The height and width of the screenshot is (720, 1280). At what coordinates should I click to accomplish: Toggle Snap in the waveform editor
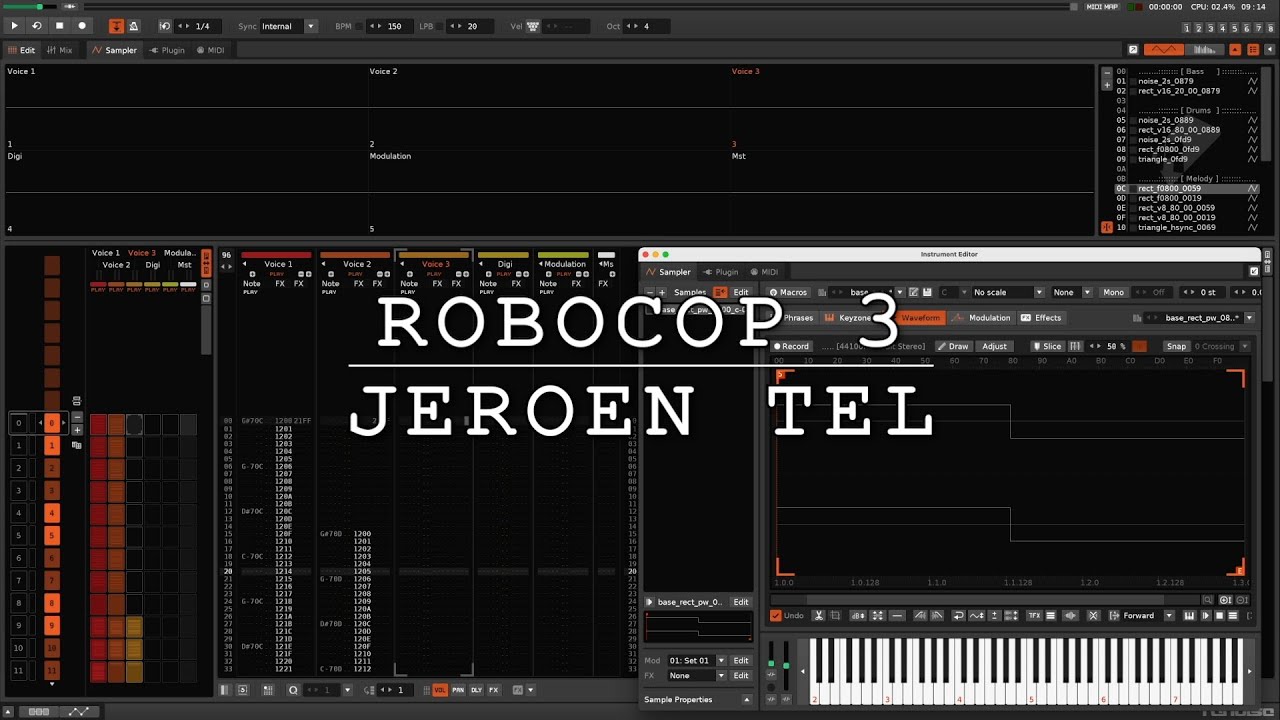pos(1176,346)
